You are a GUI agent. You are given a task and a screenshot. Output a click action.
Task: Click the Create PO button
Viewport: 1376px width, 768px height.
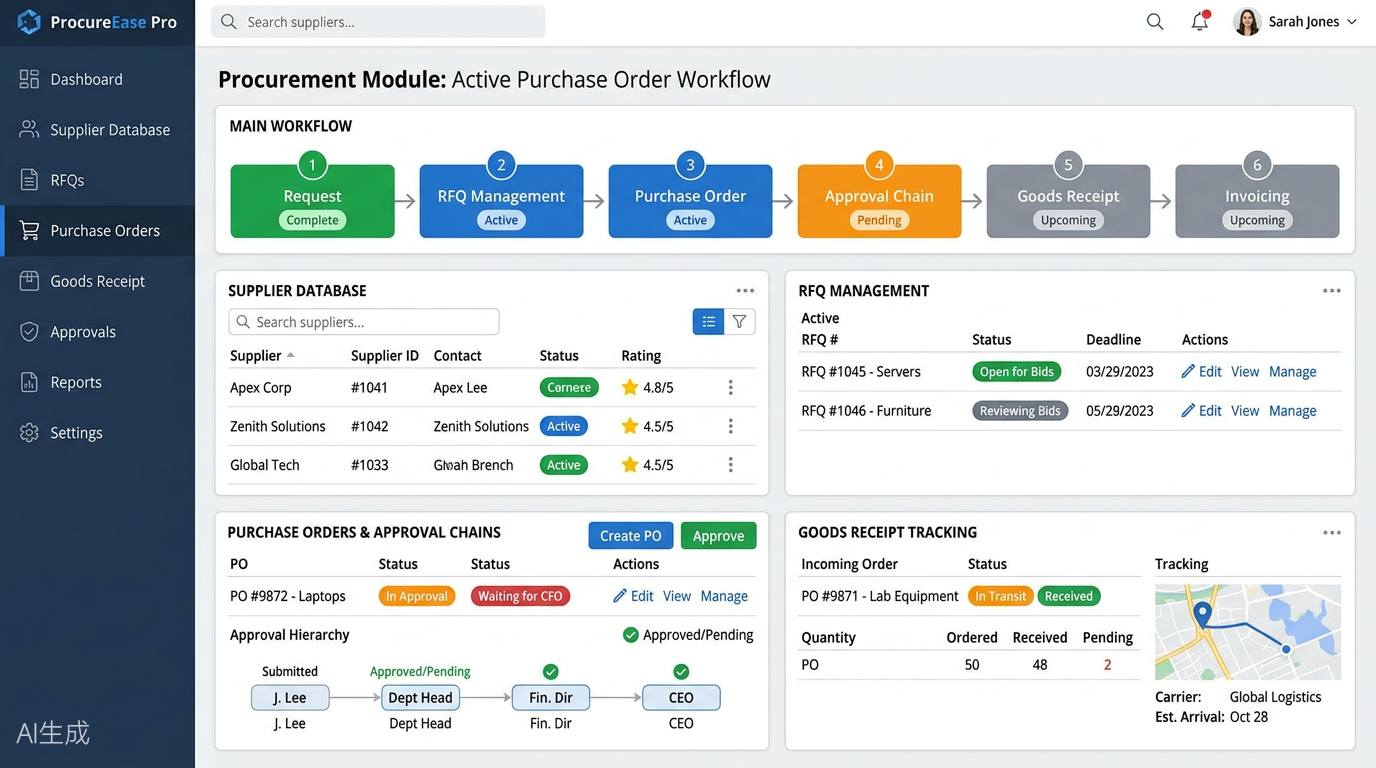(x=630, y=535)
